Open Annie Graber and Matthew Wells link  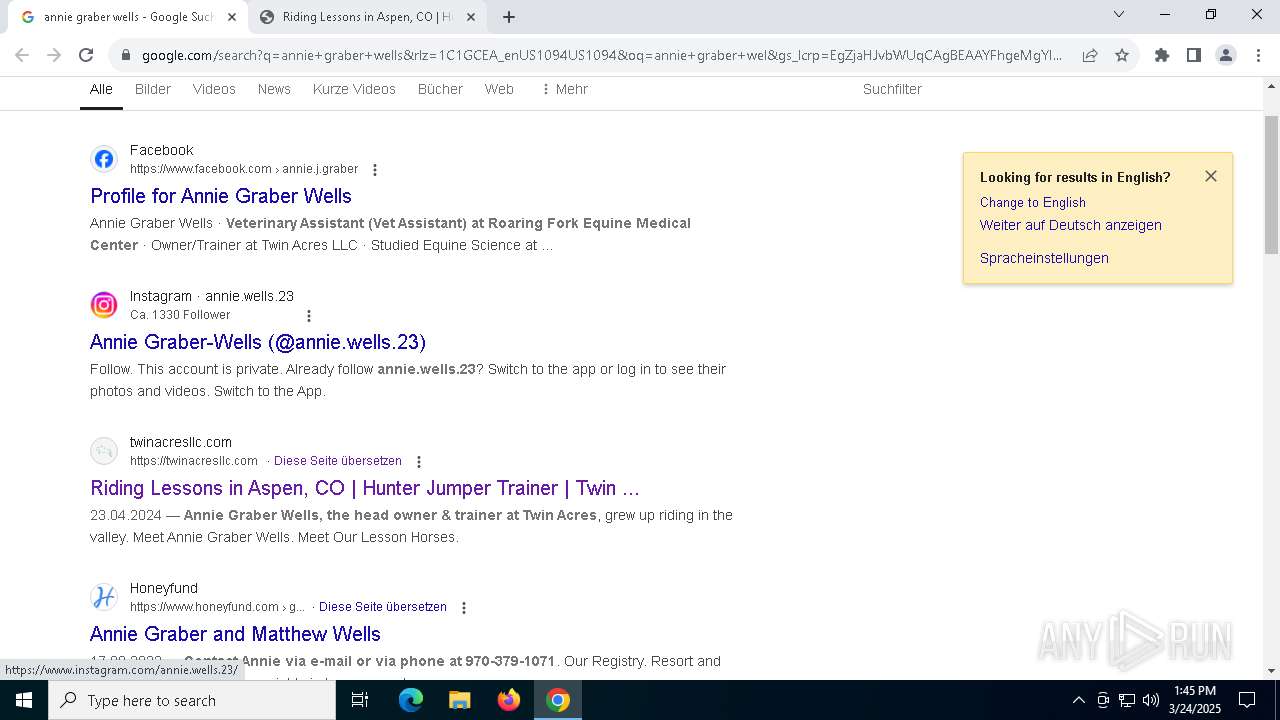click(235, 634)
